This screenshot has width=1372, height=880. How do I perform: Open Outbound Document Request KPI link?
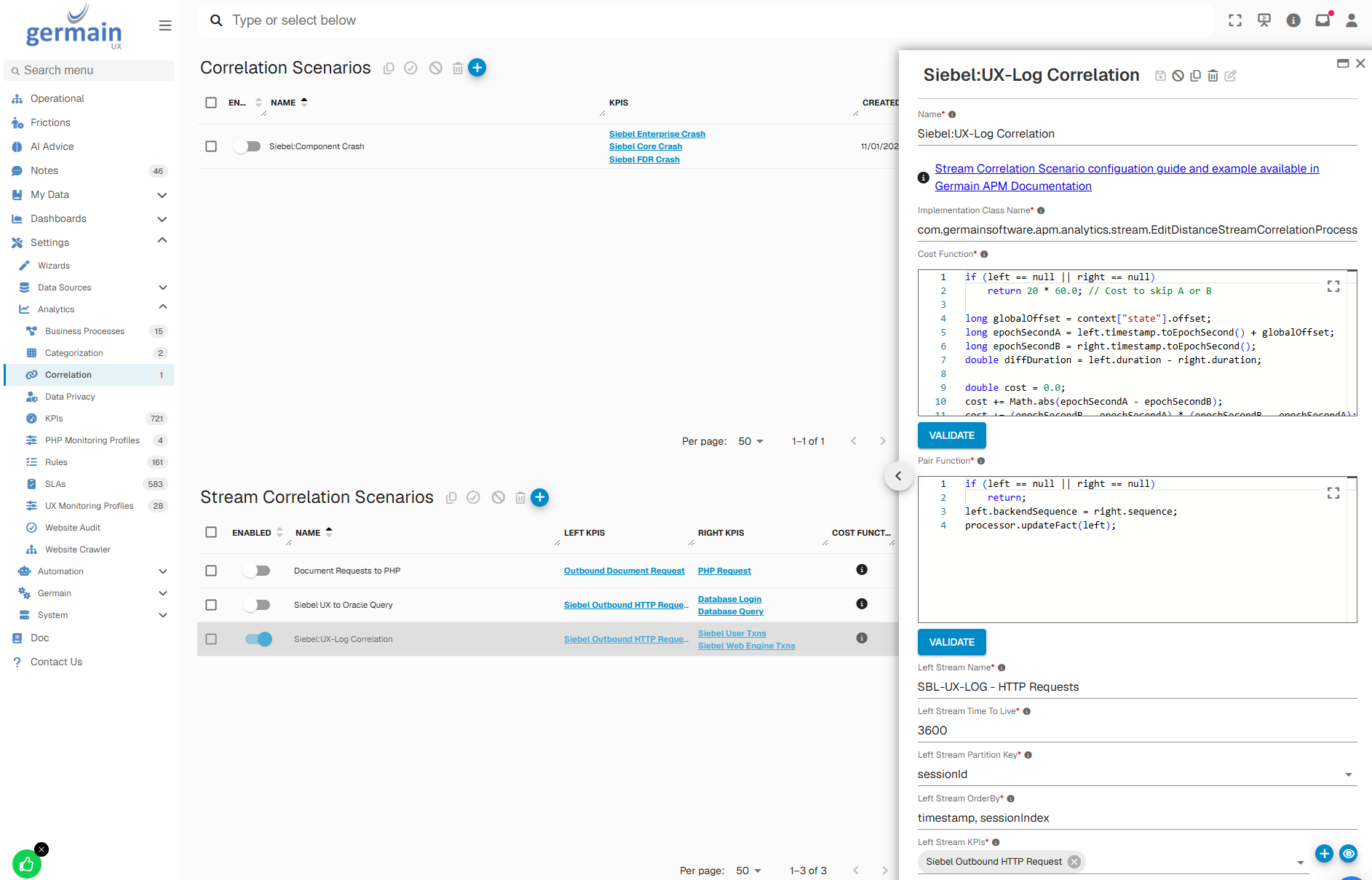[624, 571]
